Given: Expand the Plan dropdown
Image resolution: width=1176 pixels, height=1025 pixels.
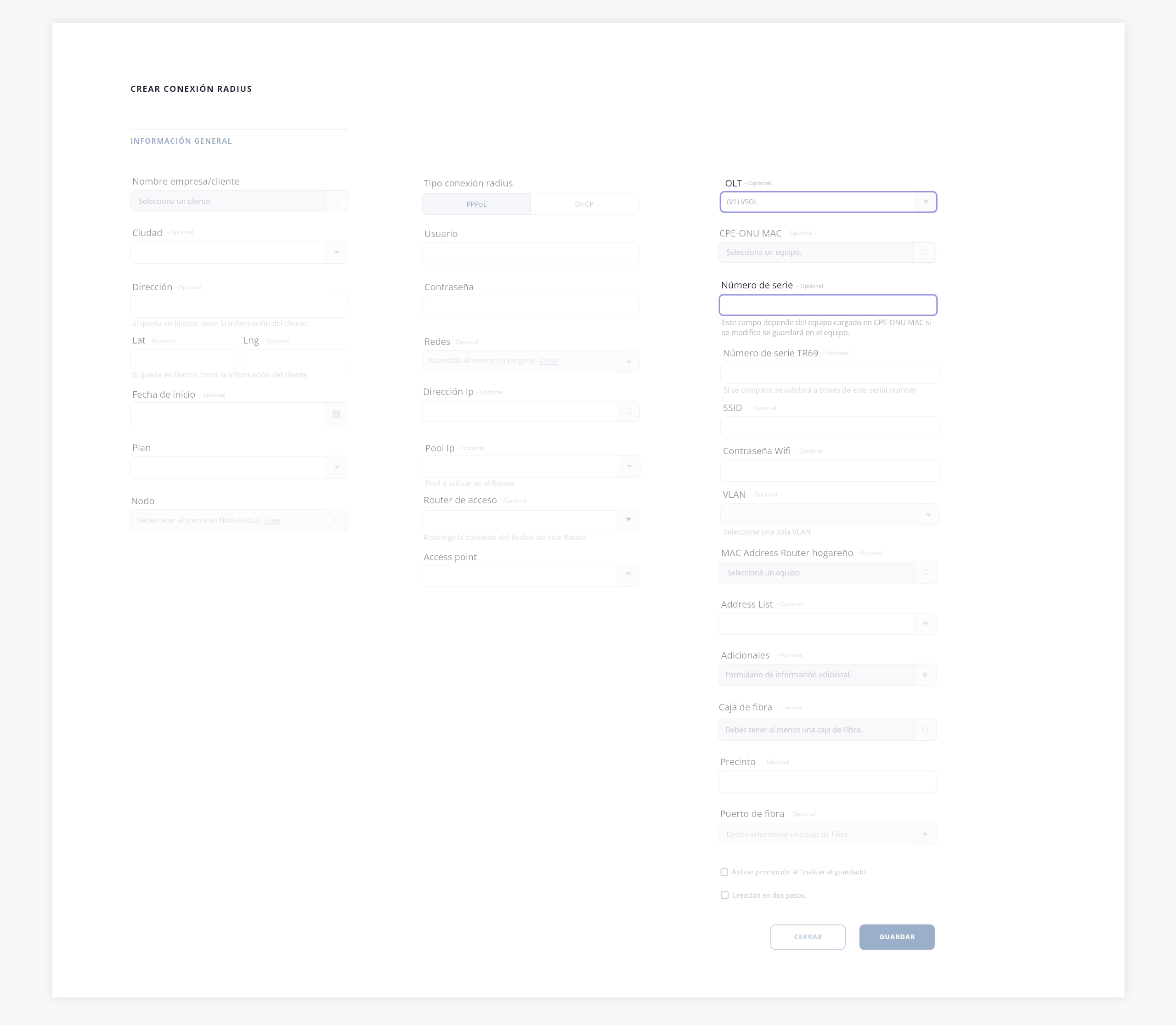Looking at the screenshot, I should tap(336, 467).
